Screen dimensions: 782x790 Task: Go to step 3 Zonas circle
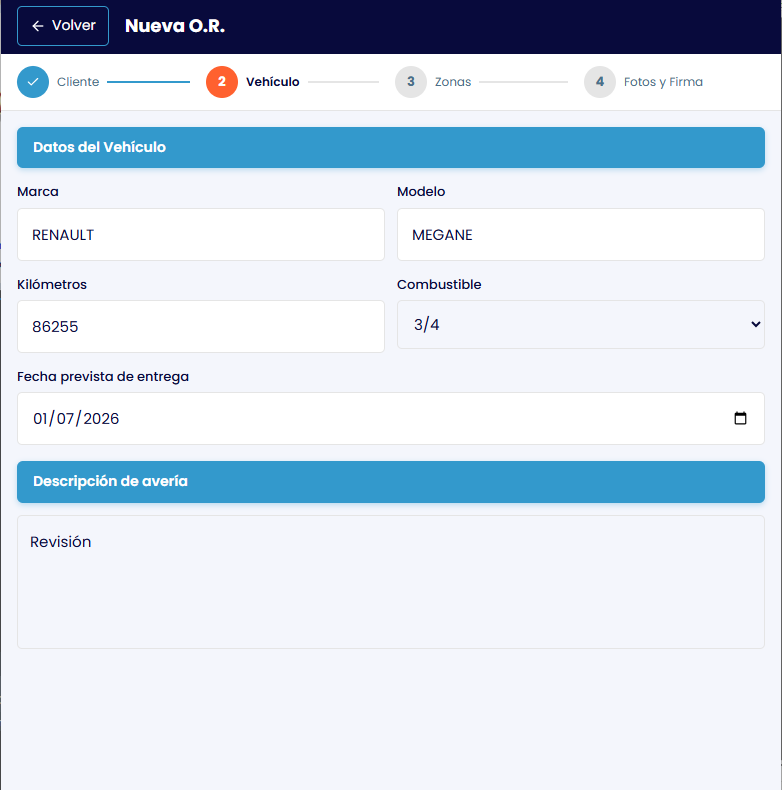coord(411,82)
